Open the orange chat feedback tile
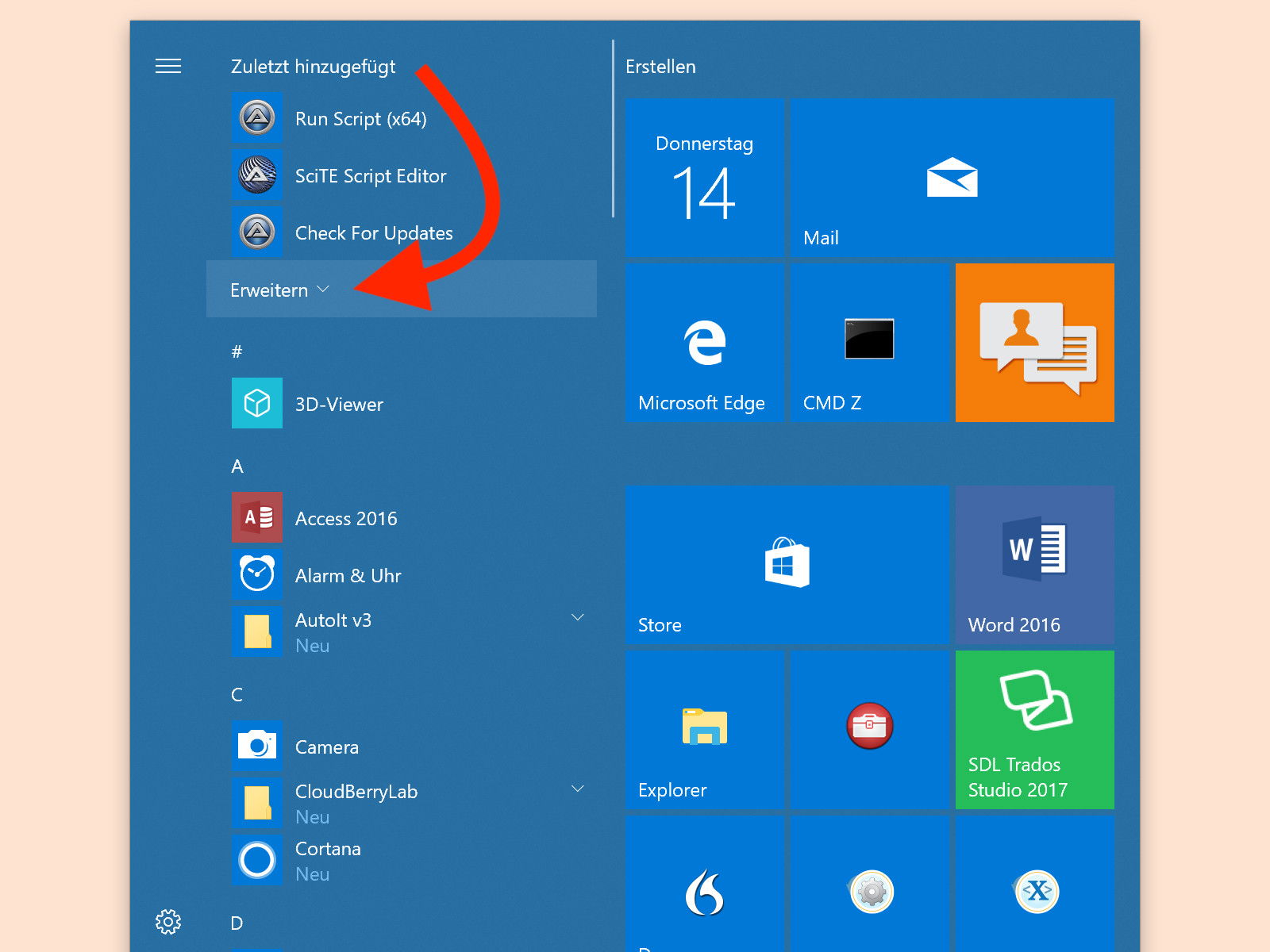 [x=1035, y=343]
